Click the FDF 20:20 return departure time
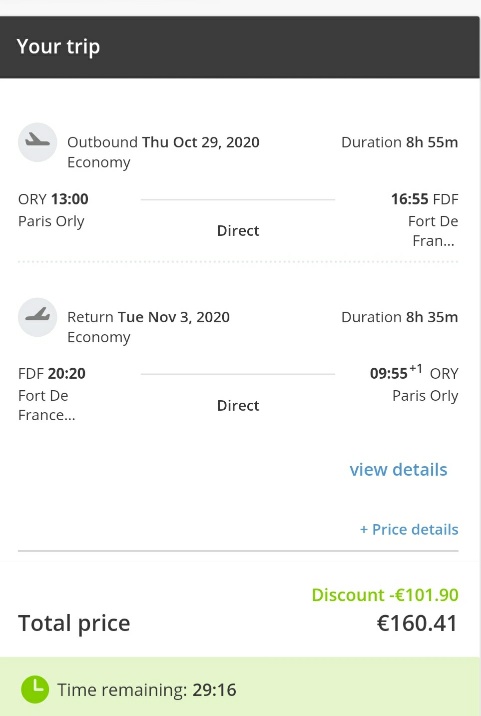Viewport: 481px width, 716px height. [x=52, y=374]
